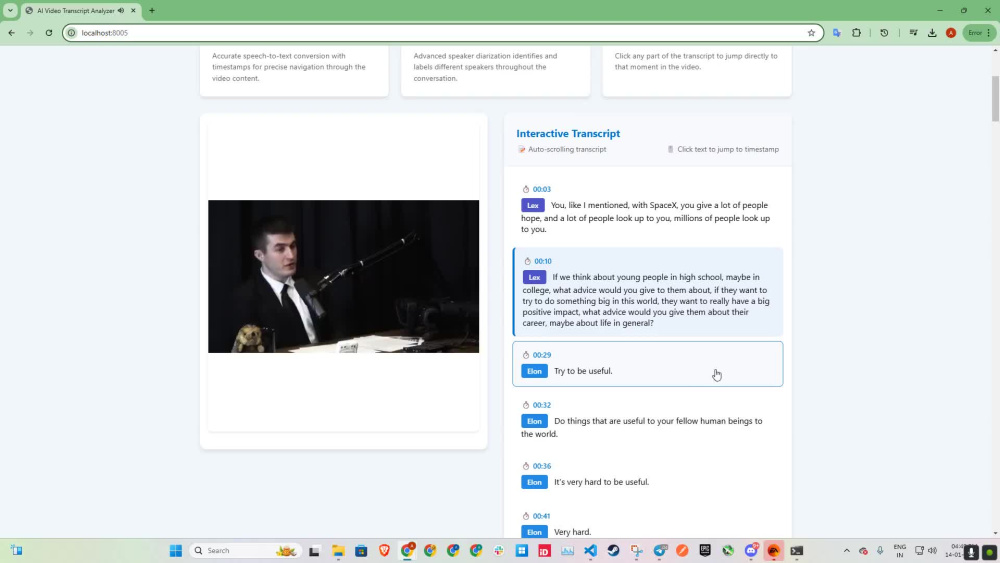Click transcript text 'Very hard.'
The image size is (1000, 563).
573,532
